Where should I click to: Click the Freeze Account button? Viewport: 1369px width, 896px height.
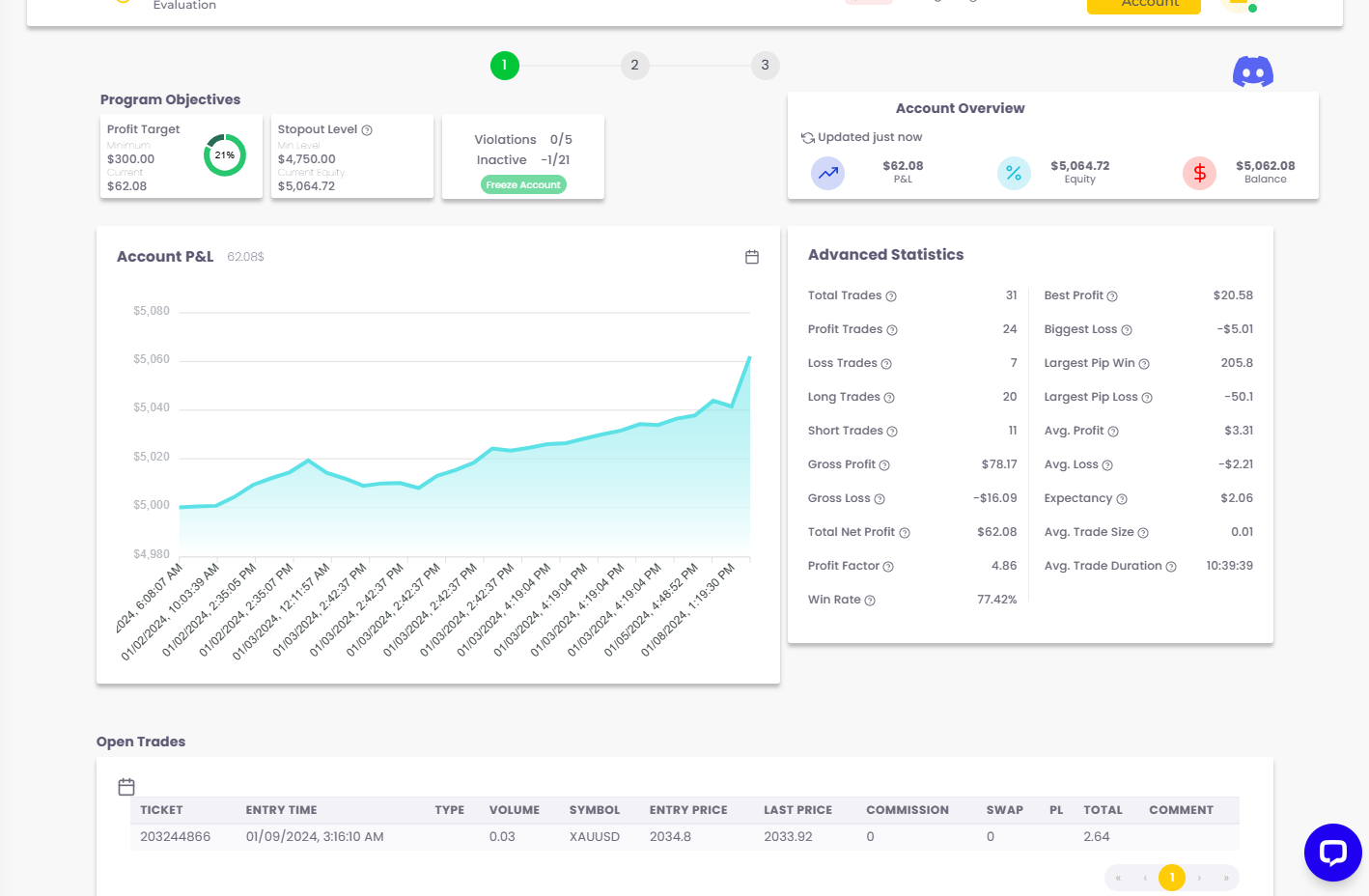tap(523, 184)
